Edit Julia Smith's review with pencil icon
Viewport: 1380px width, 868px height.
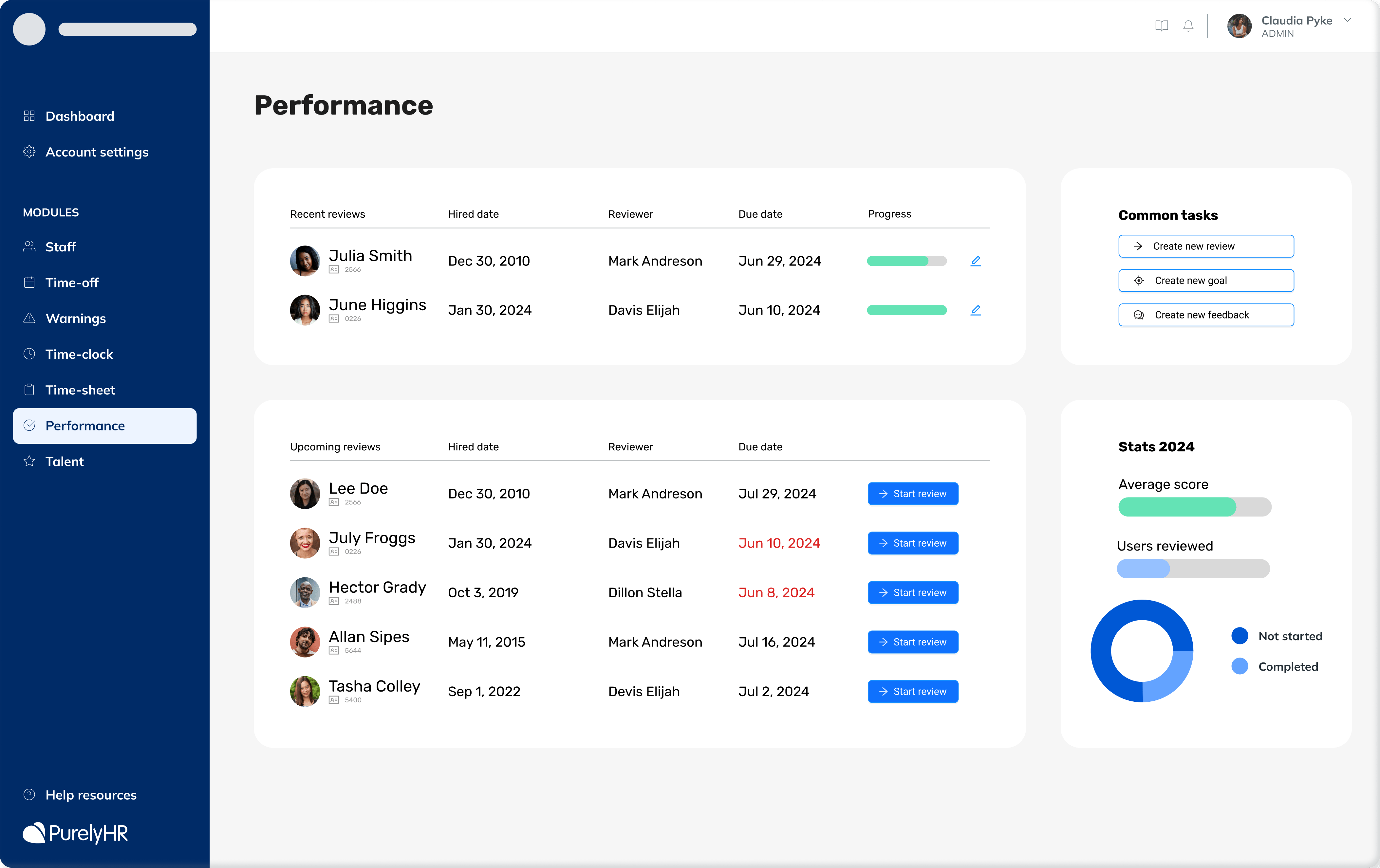pyautogui.click(x=976, y=261)
